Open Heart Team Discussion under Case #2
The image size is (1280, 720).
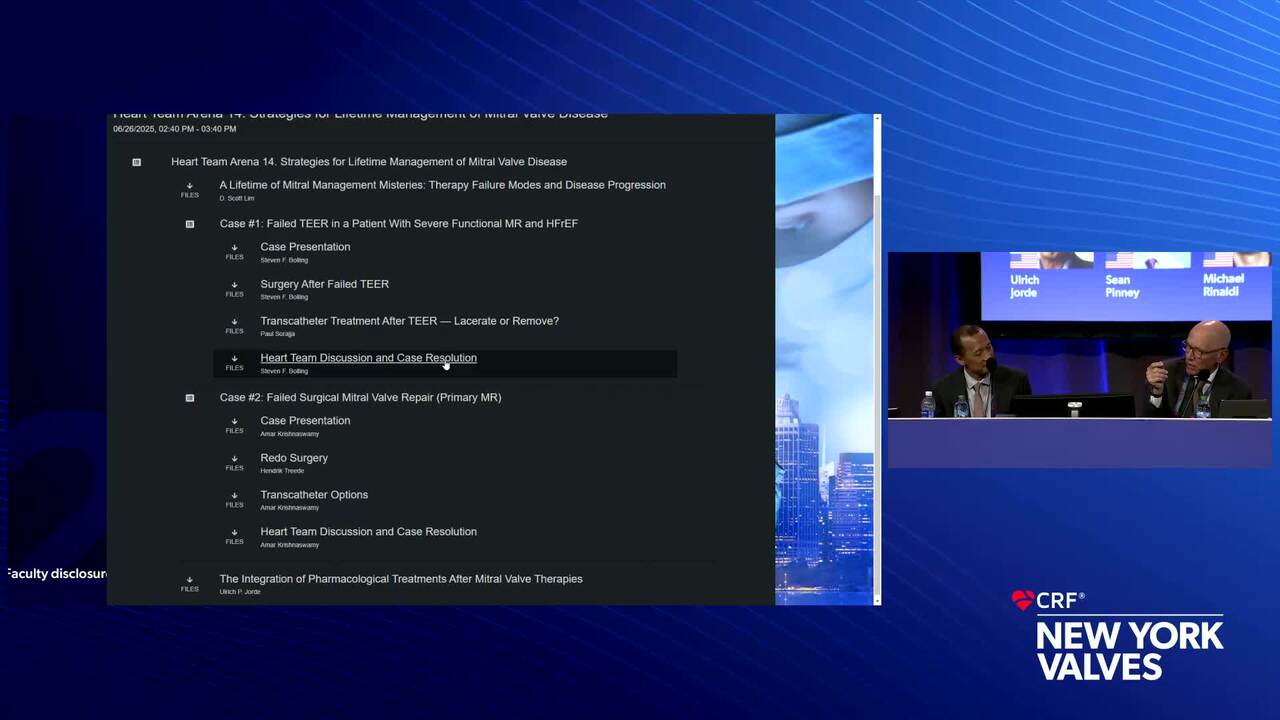click(368, 532)
